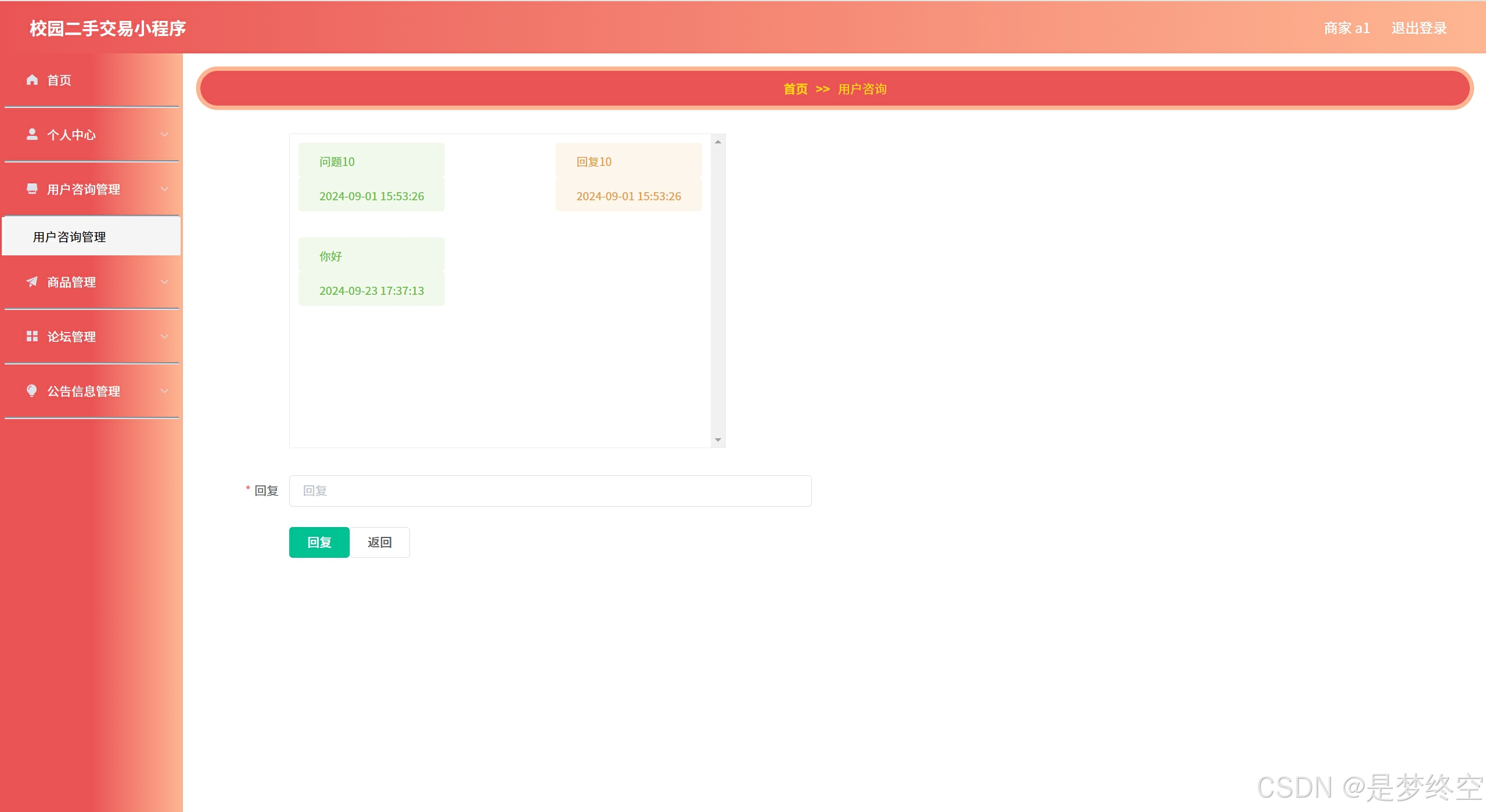Screen dimensions: 1486x812
Task: Expand the 商品管理 chevron
Action: point(164,282)
